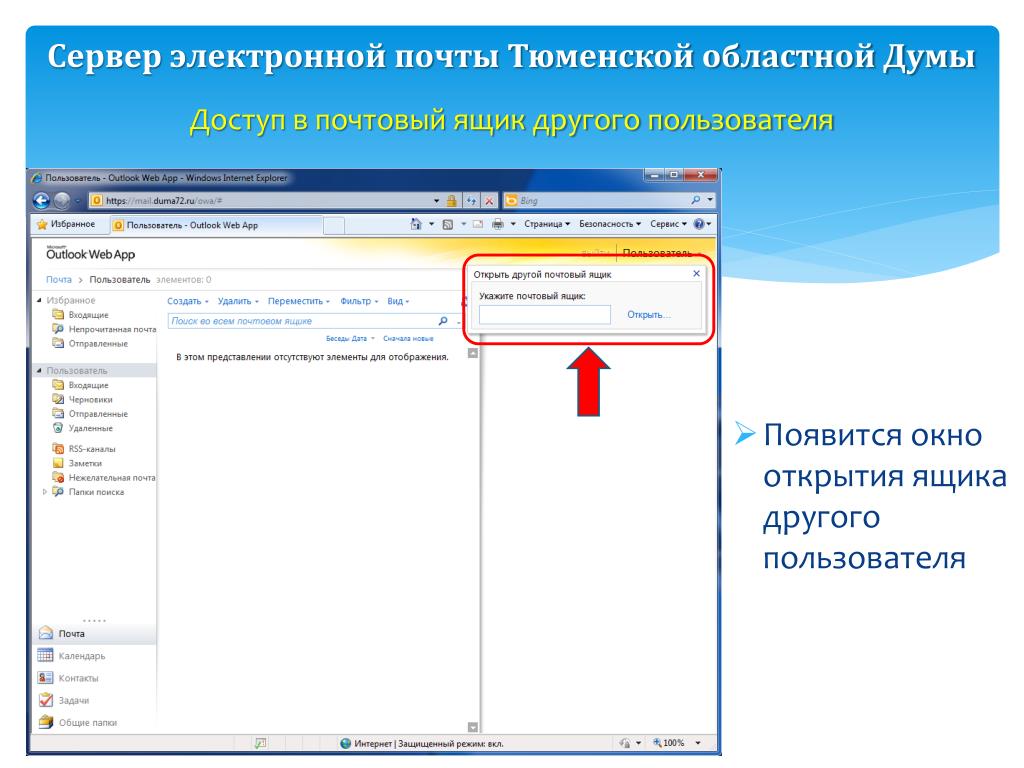The width and height of the screenshot is (1024, 768).
Task: Open the Вид dropdown menu
Action: click(398, 301)
